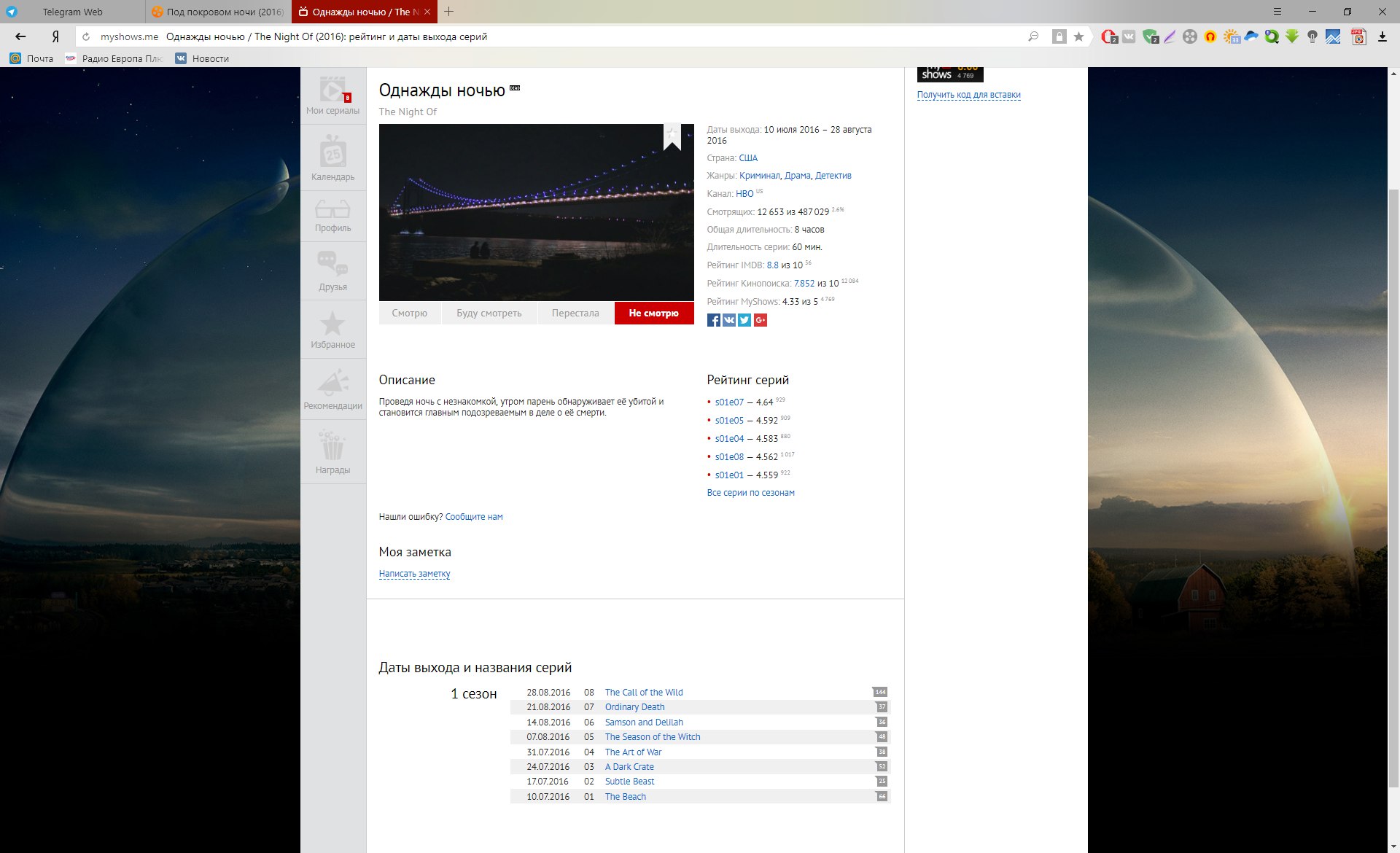Open the green download arrow extension
Screen dimensions: 1400x853
click(1292, 36)
